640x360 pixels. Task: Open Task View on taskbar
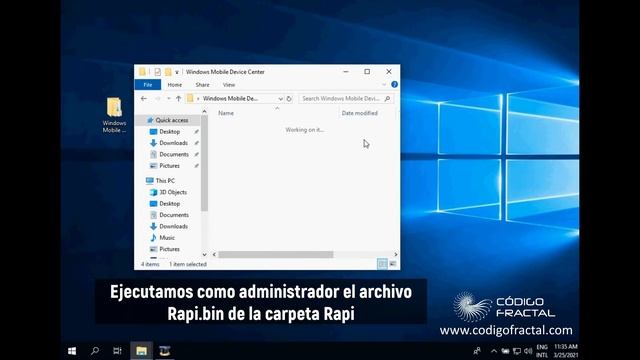coord(118,351)
